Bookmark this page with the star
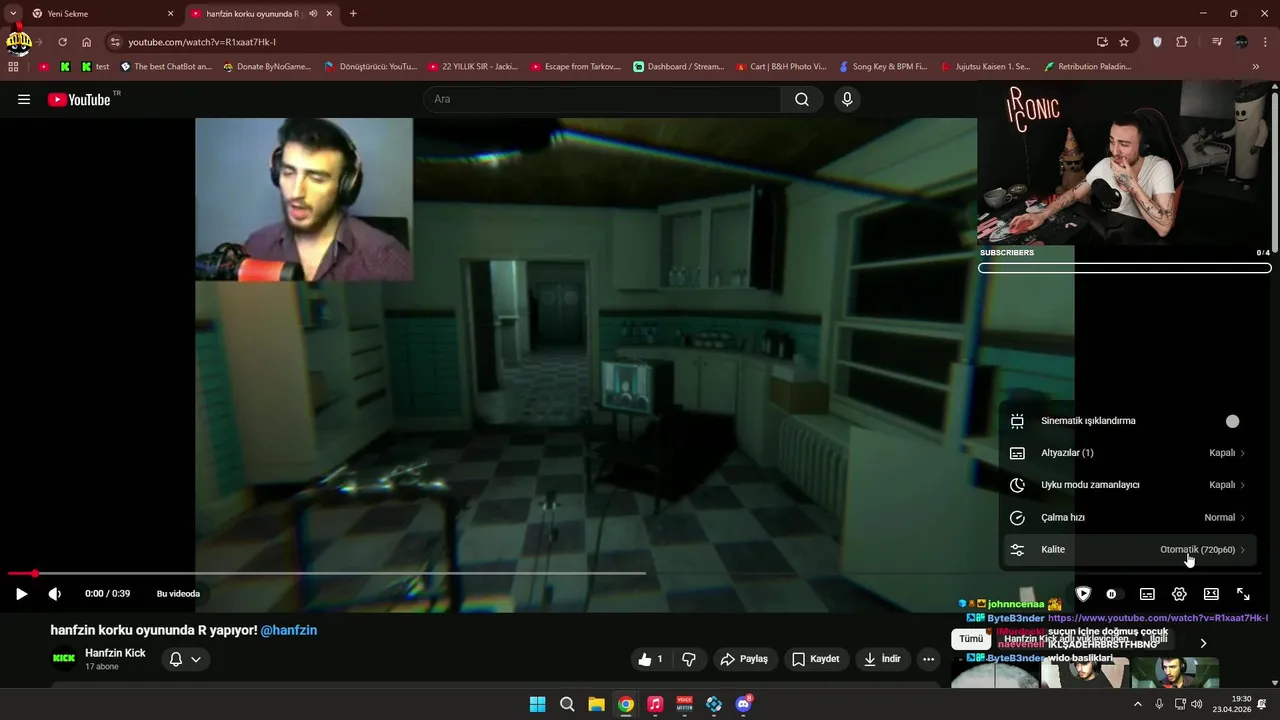 click(1124, 42)
